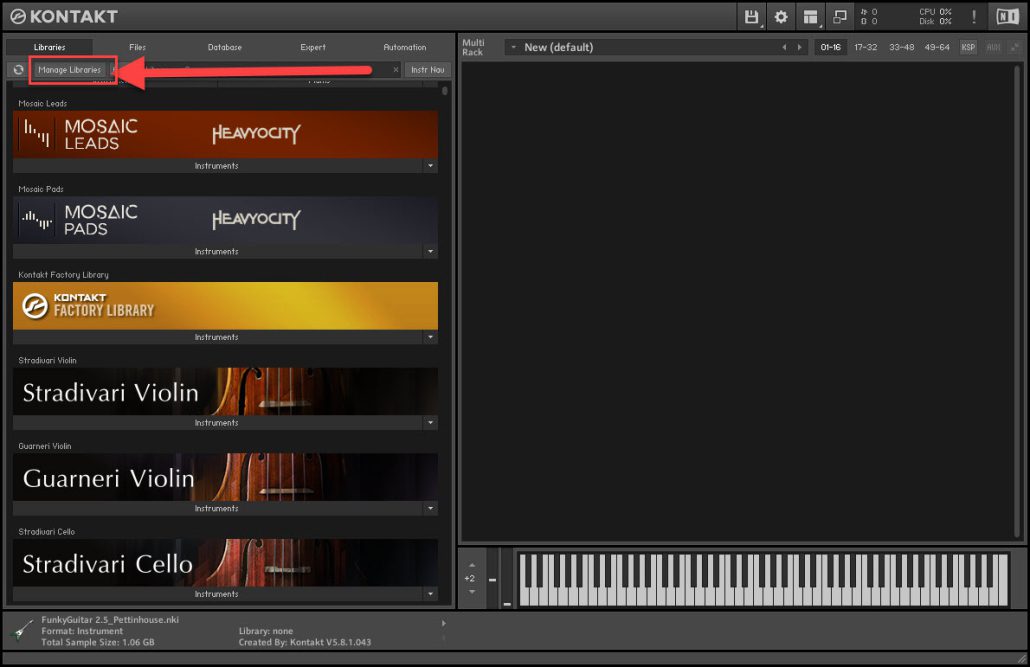
Task: Click the Stradivari Cello library banner
Action: pos(225,563)
